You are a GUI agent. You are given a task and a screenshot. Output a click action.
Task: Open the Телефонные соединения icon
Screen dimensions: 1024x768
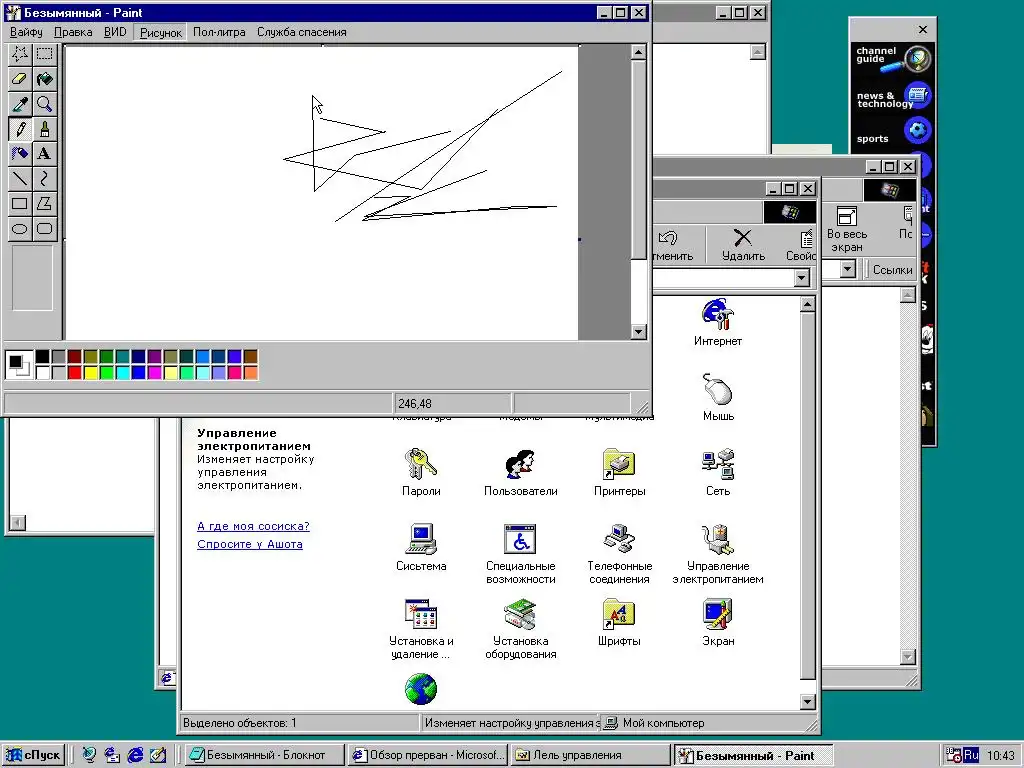click(x=619, y=554)
